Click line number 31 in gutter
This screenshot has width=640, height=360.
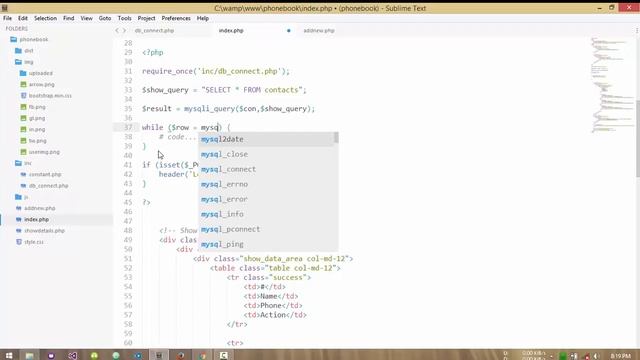(128, 71)
